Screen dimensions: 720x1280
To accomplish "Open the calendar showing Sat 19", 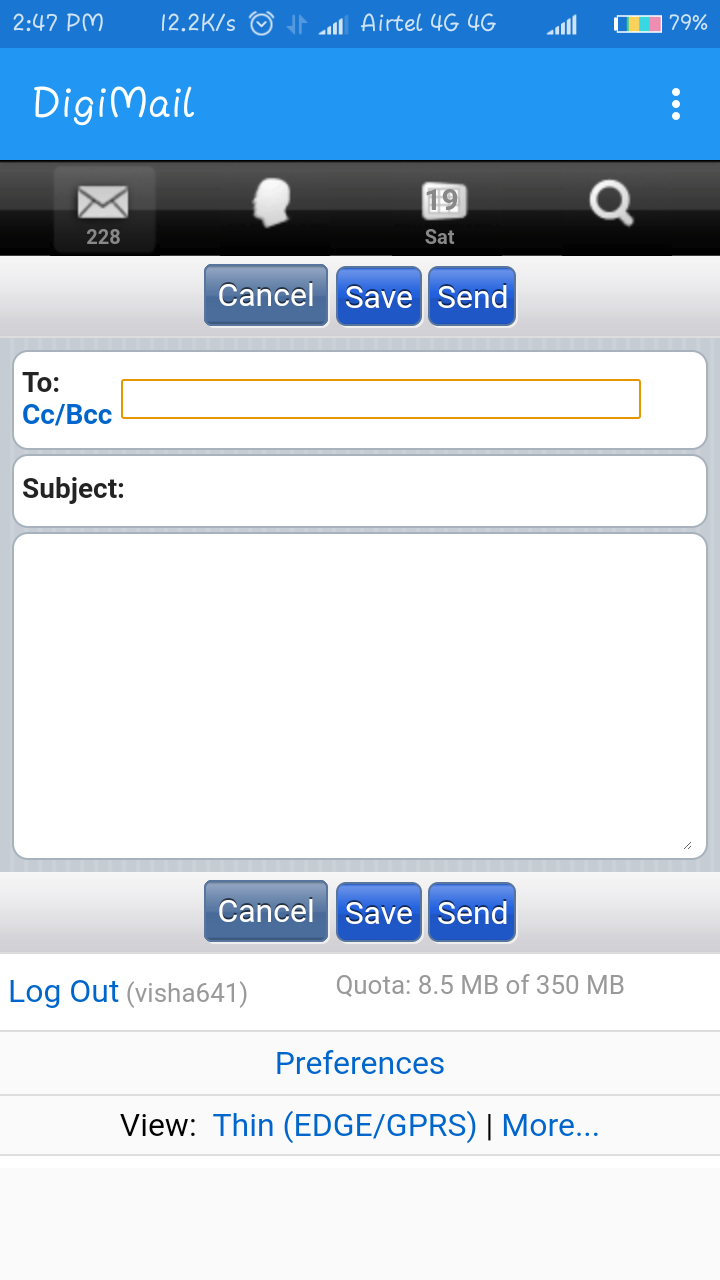I will (x=440, y=205).
